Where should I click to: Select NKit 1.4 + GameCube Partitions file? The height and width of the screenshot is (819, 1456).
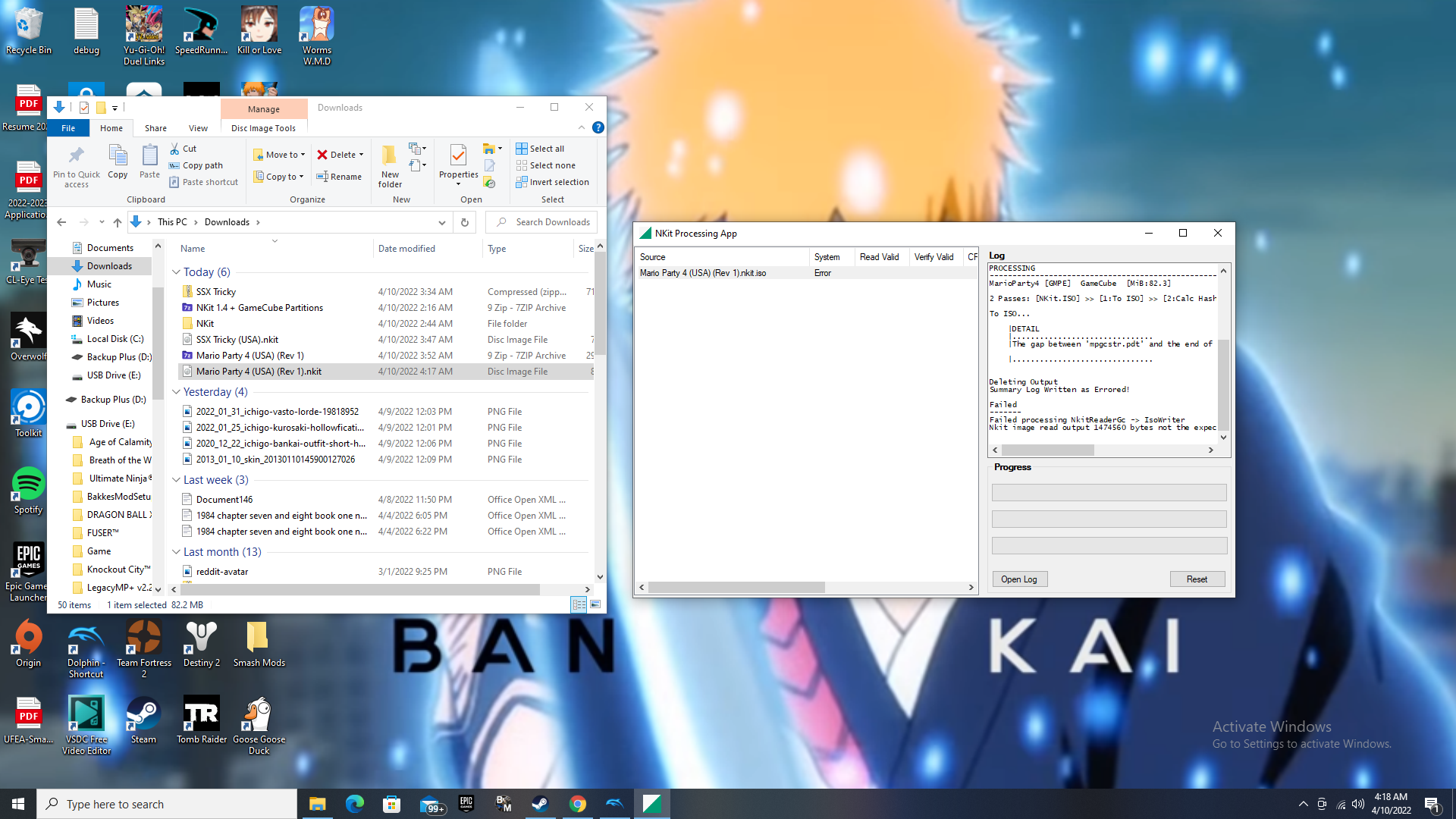click(x=259, y=308)
